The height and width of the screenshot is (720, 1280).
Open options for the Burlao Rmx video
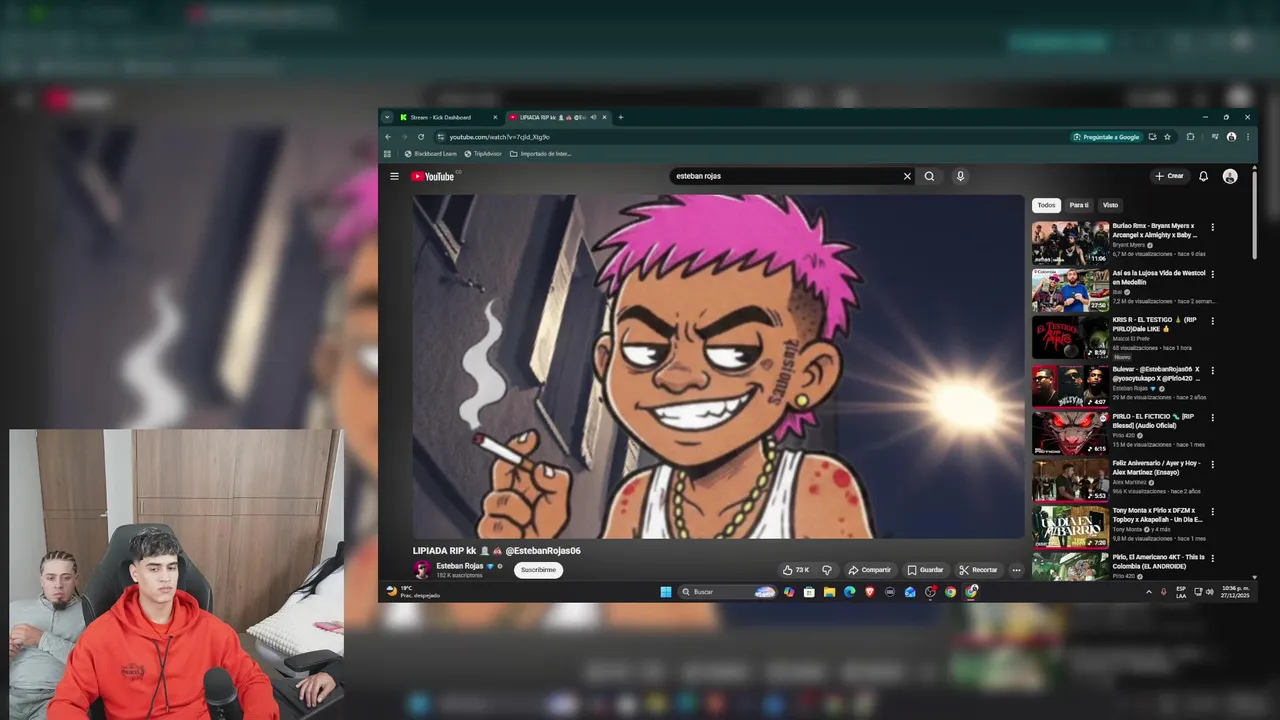pyautogui.click(x=1212, y=227)
